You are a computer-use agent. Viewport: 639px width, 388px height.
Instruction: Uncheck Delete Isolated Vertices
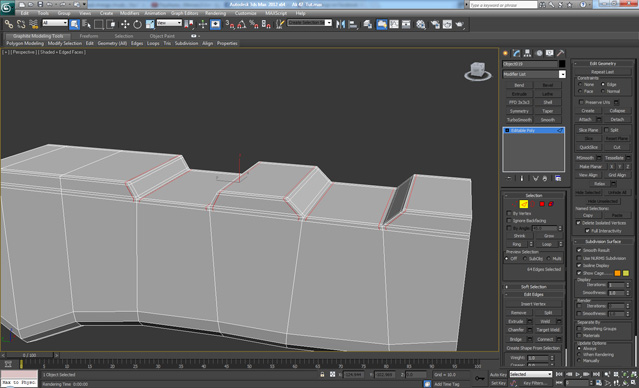pyautogui.click(x=578, y=223)
